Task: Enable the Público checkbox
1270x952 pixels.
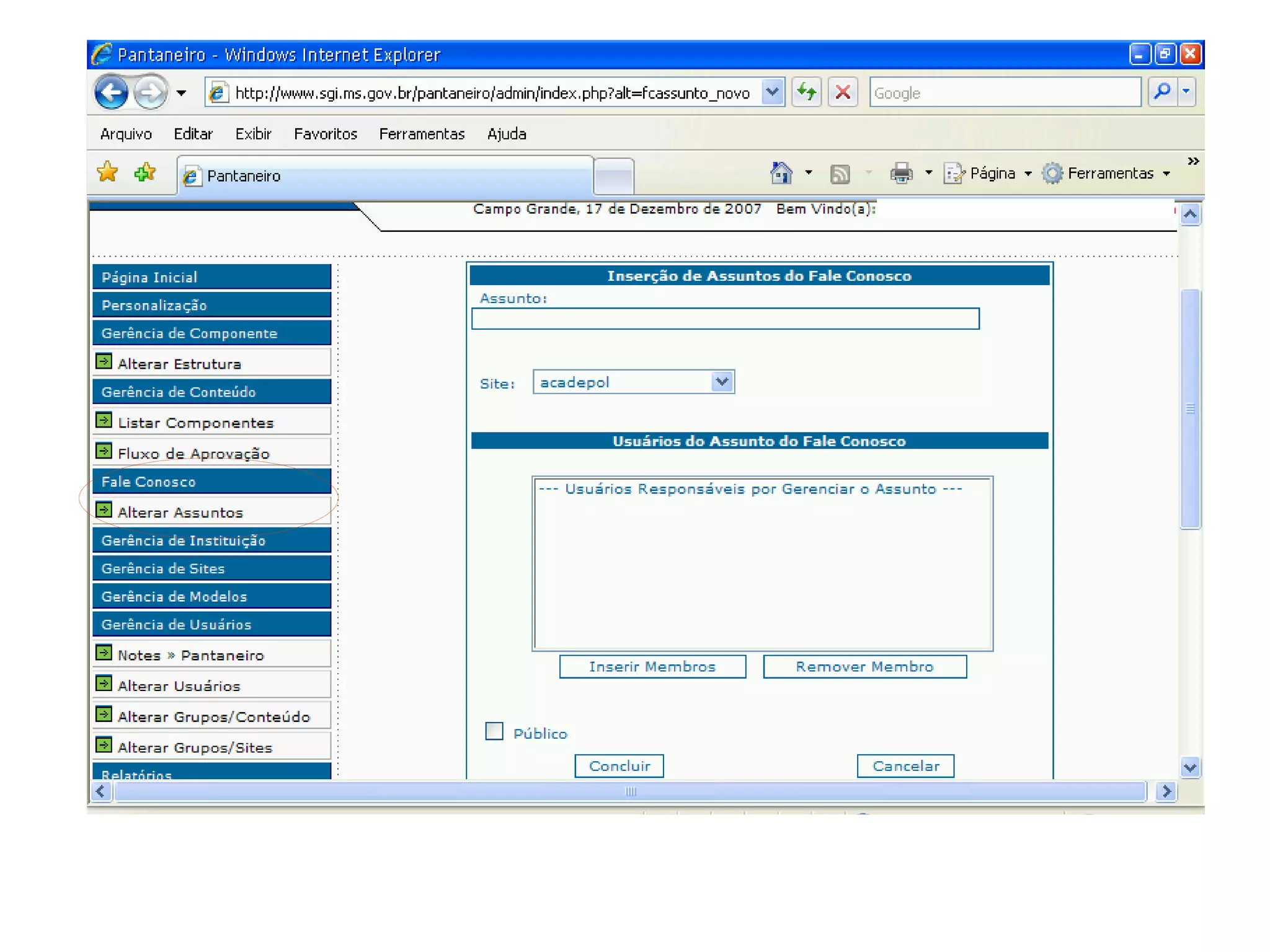Action: pyautogui.click(x=494, y=731)
